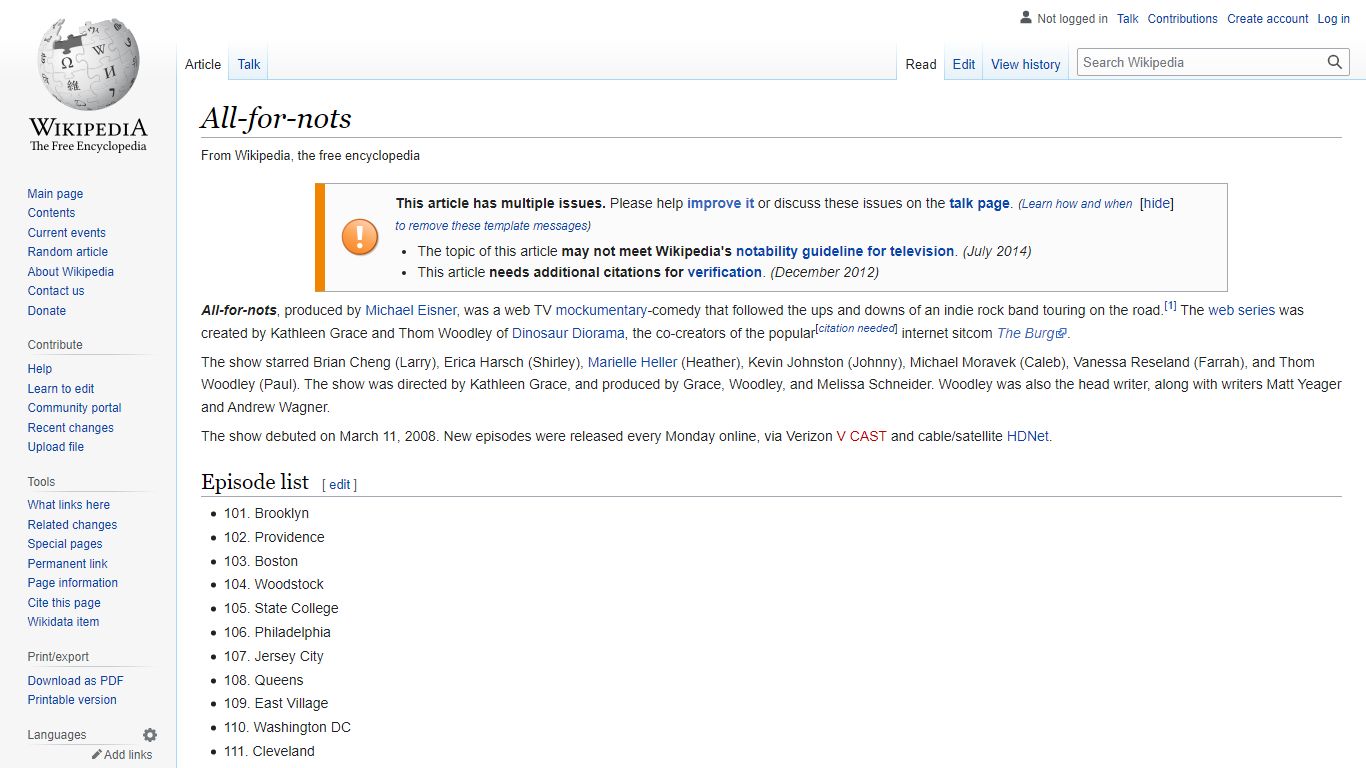The height and width of the screenshot is (768, 1366).
Task: Click Cite this page
Action: (x=64, y=603)
